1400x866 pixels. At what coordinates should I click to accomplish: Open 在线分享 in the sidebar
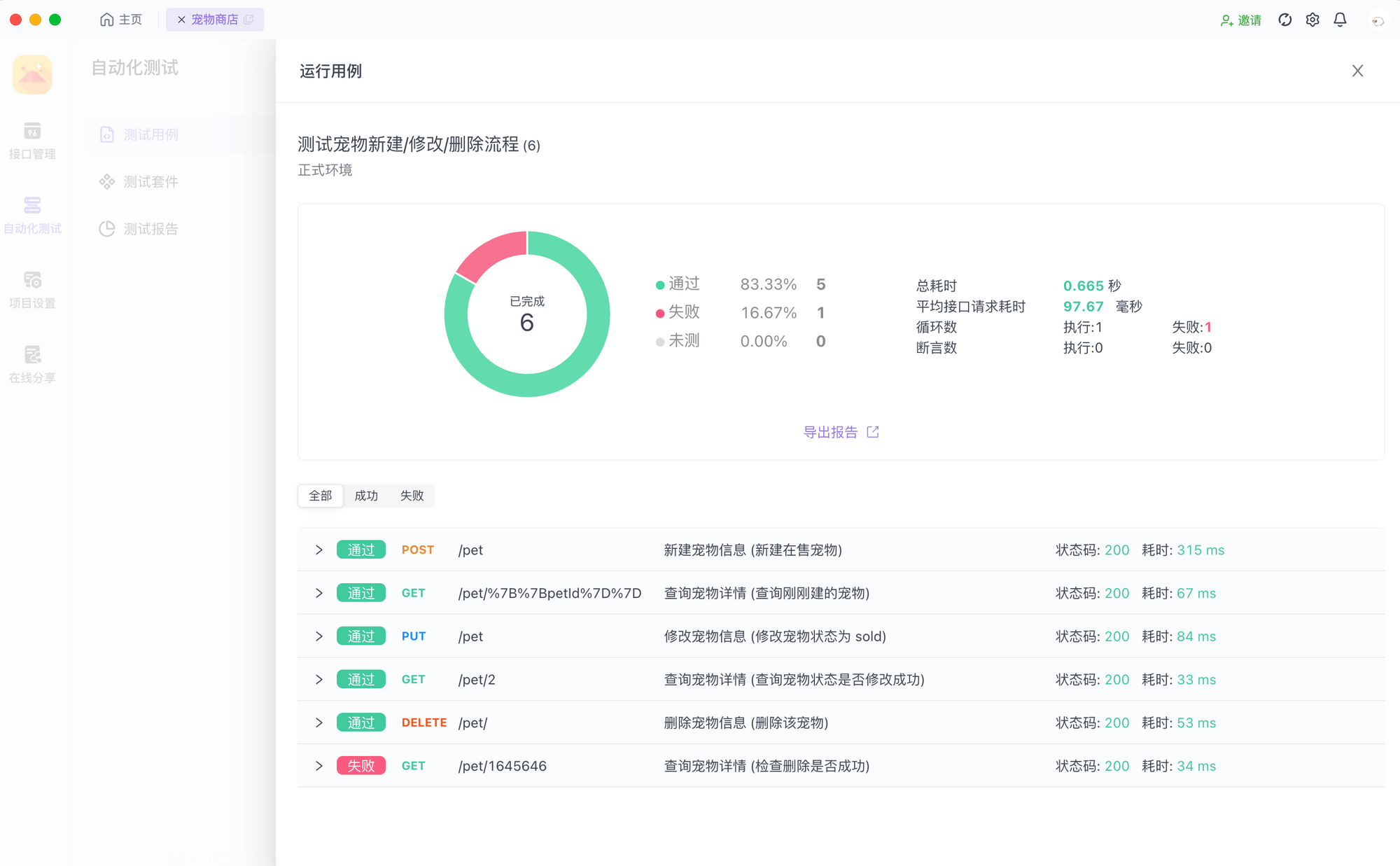click(32, 364)
